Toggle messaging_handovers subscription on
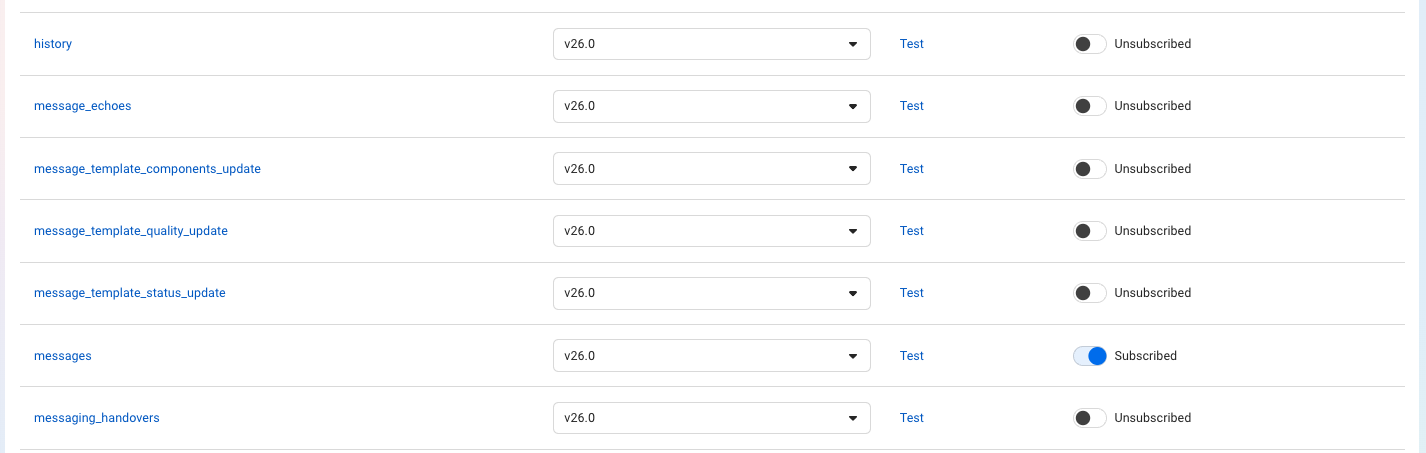The width and height of the screenshot is (1426, 453). pos(1089,418)
